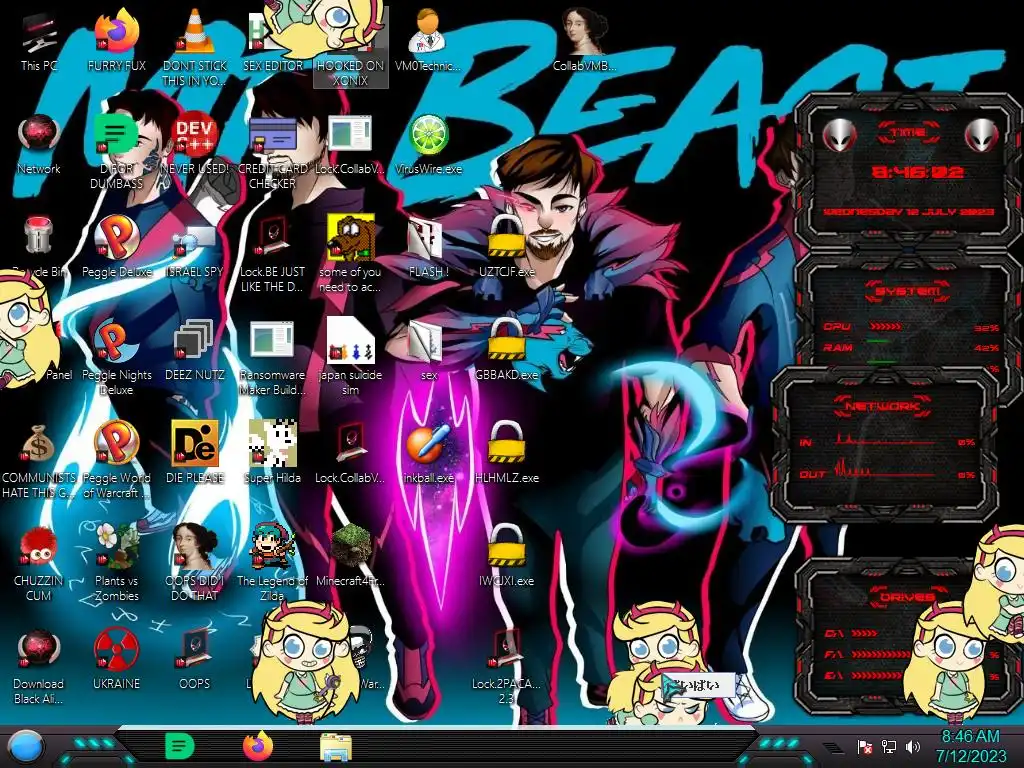The height and width of the screenshot is (768, 1024).
Task: Open the network tray icon
Action: tap(889, 746)
